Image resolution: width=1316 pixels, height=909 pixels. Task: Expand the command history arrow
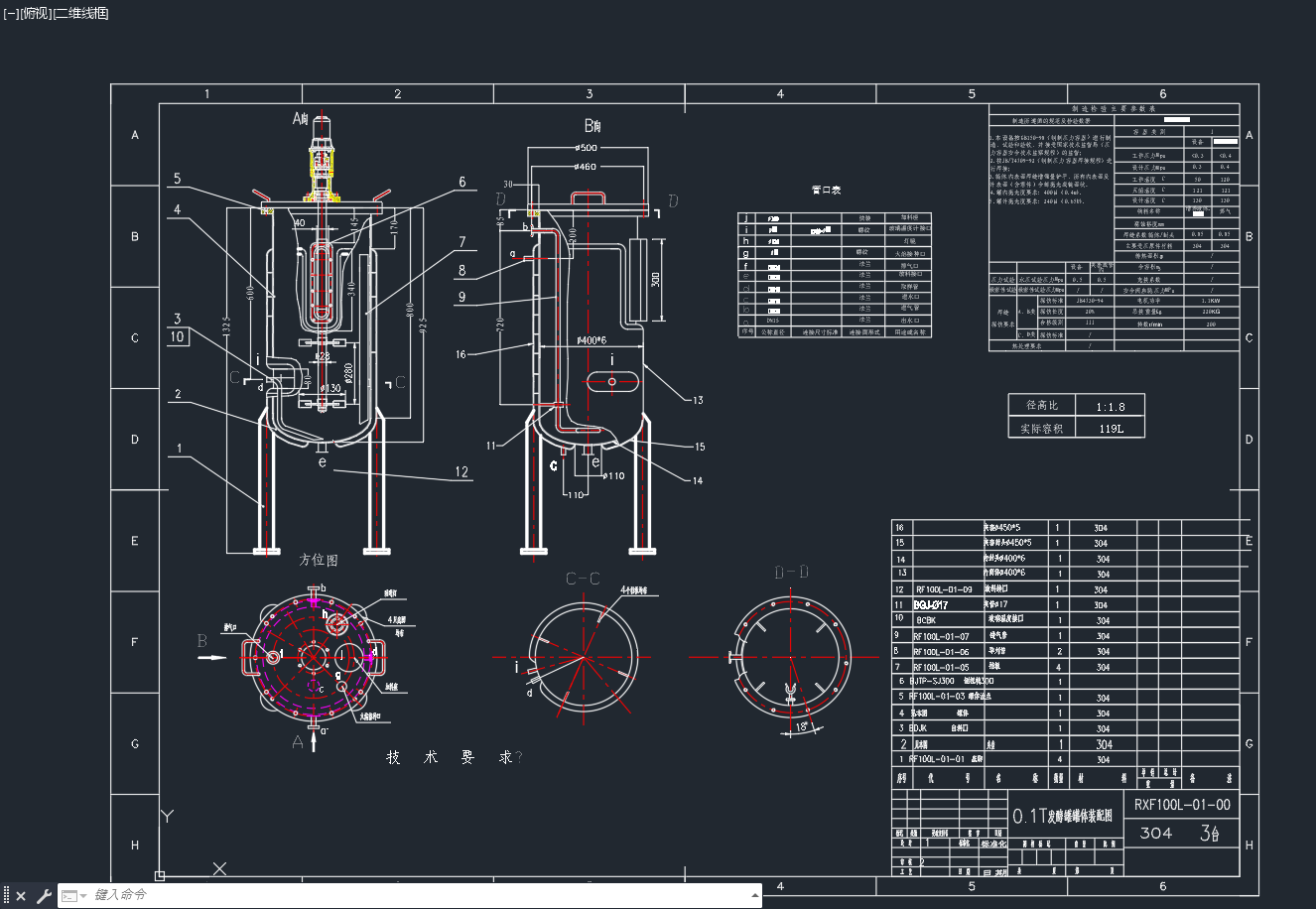coord(753,896)
